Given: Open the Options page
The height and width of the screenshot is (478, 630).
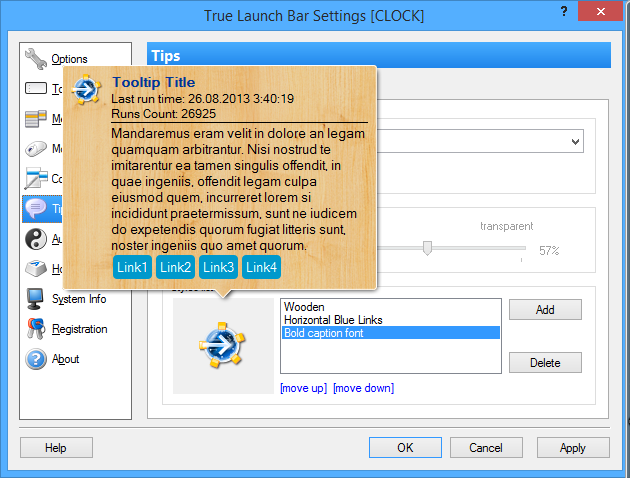Looking at the screenshot, I should coord(70,59).
